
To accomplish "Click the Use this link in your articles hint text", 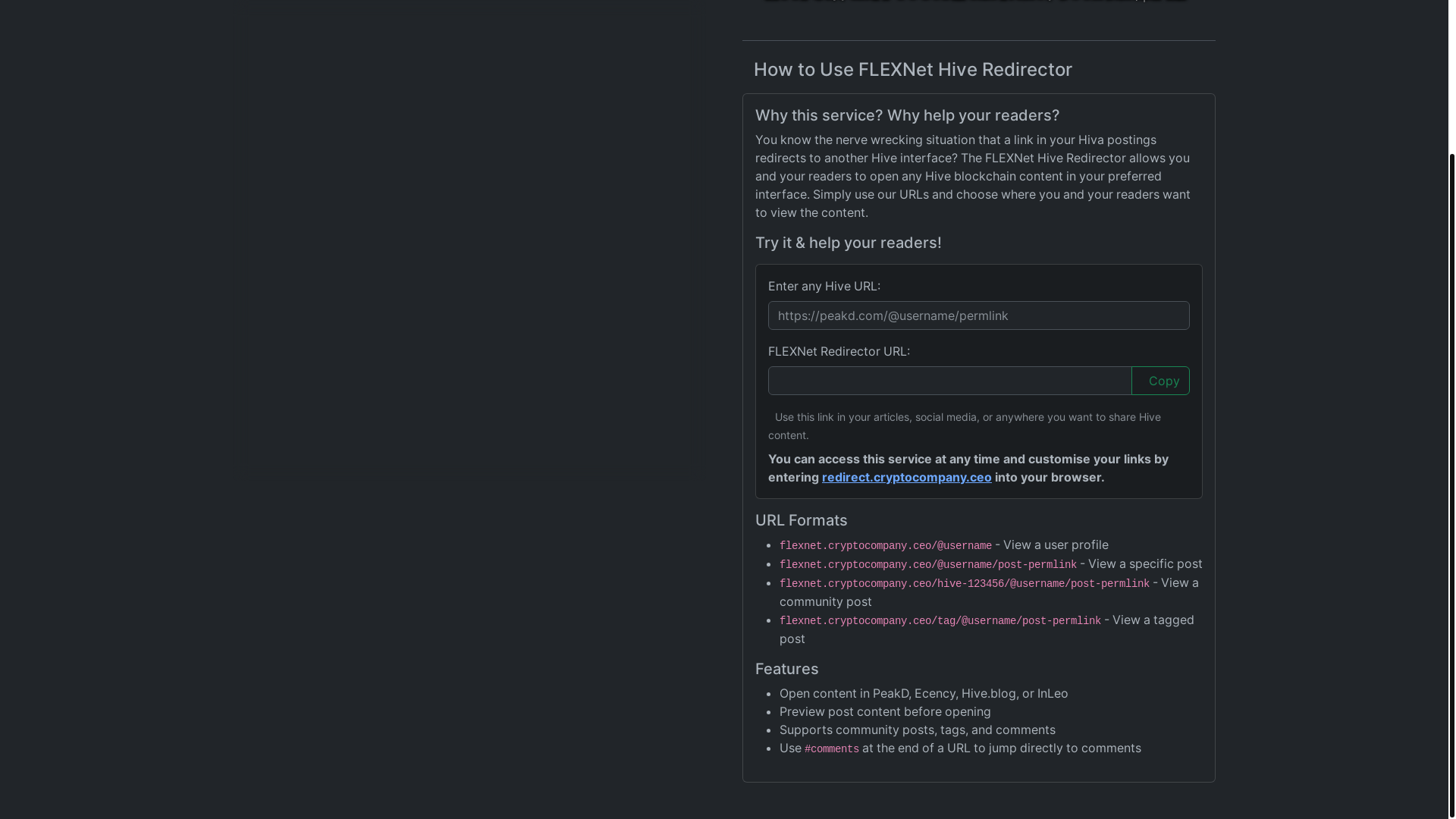I will point(965,426).
